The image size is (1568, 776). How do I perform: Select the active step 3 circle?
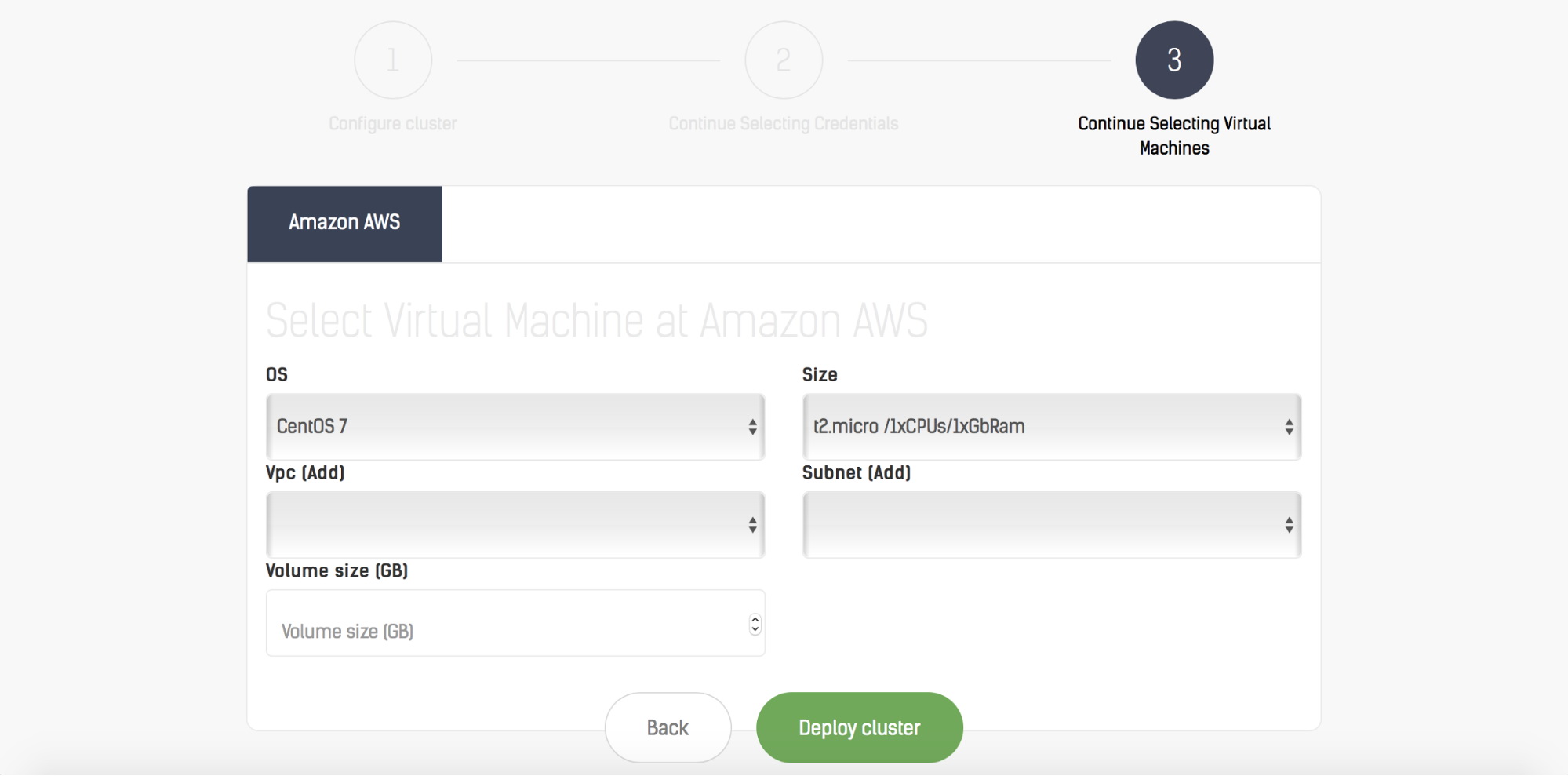tap(1174, 60)
